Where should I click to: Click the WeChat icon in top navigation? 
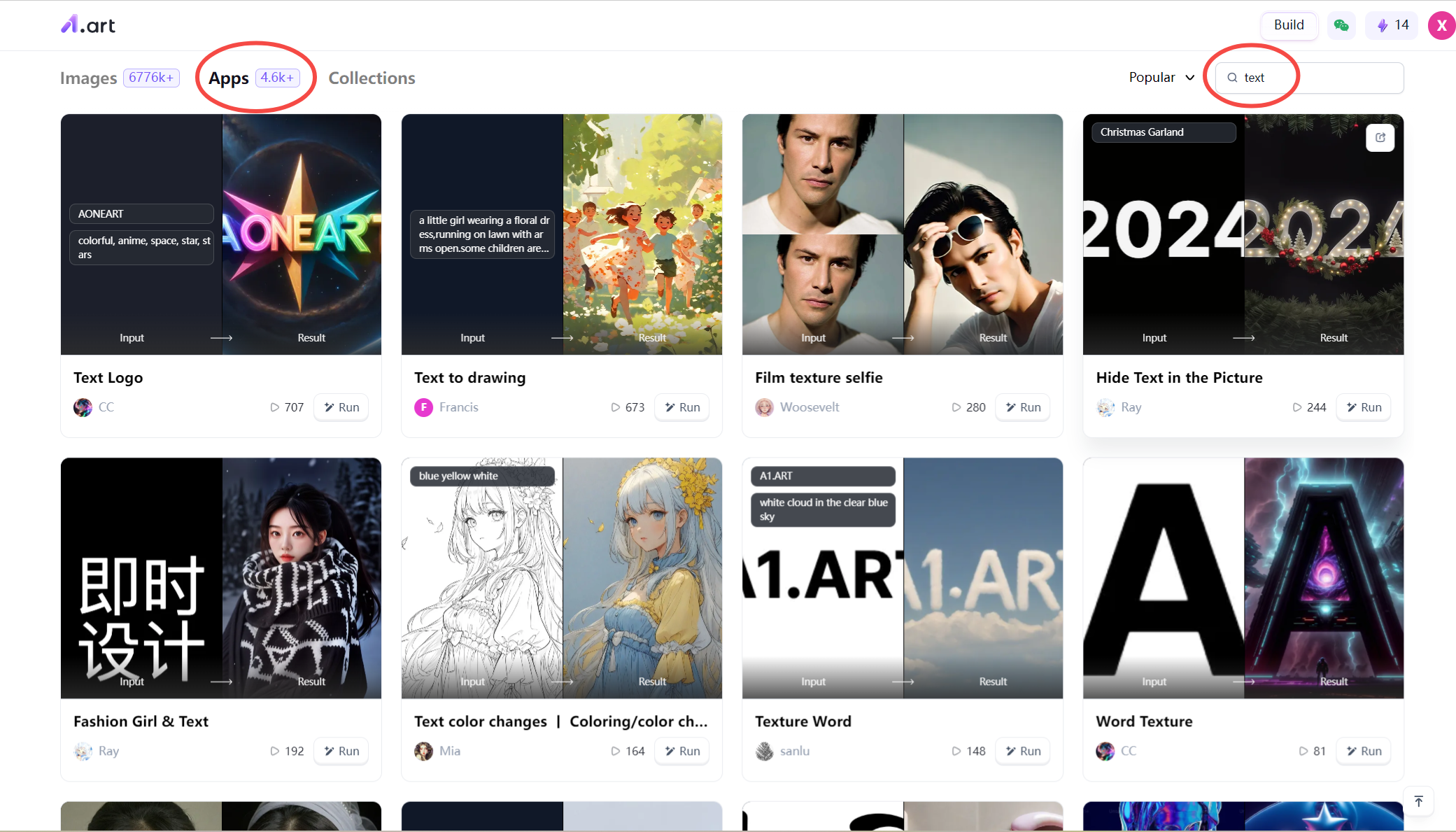(x=1341, y=25)
